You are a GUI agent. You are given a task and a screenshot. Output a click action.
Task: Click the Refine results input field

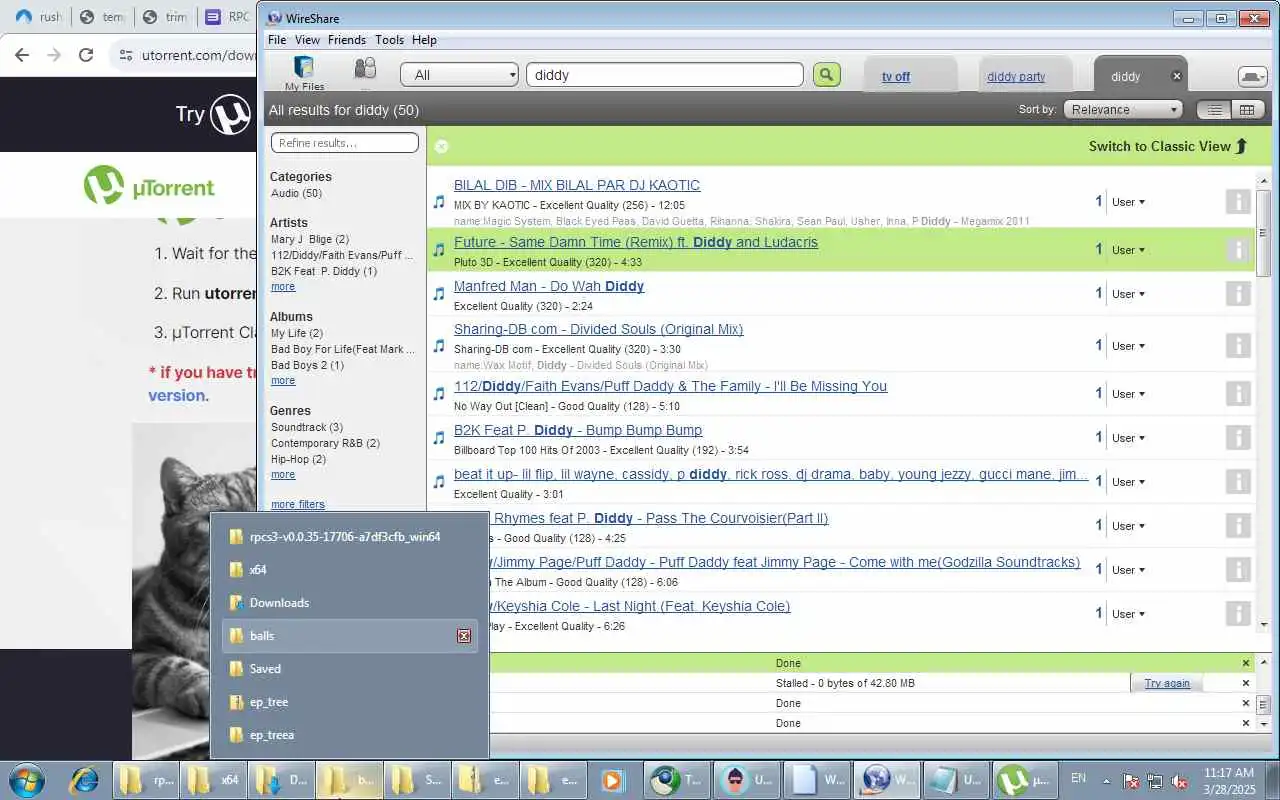click(x=345, y=143)
